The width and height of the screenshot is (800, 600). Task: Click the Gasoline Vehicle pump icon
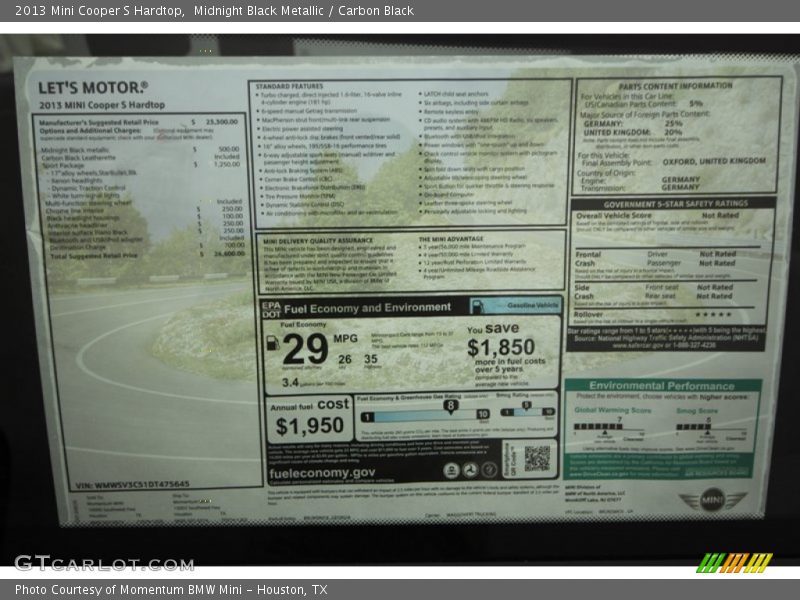coord(478,306)
